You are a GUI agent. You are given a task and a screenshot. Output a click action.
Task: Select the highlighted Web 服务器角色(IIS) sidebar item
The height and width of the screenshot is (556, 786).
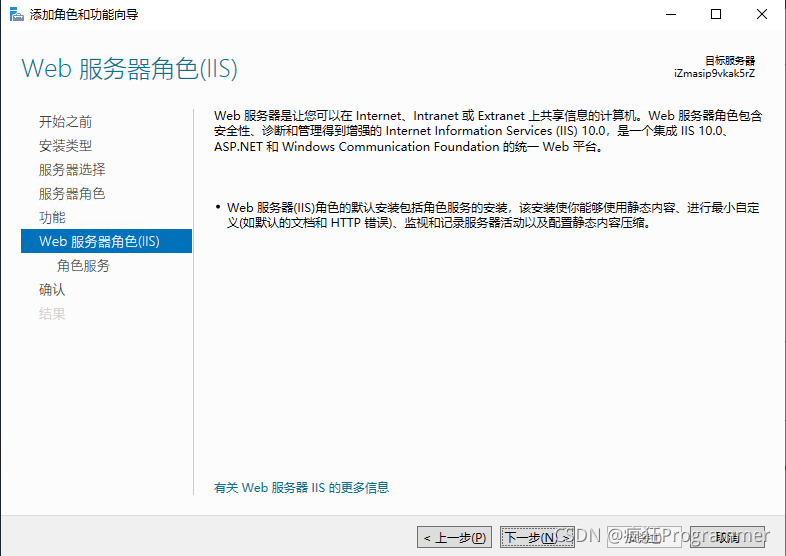99,242
